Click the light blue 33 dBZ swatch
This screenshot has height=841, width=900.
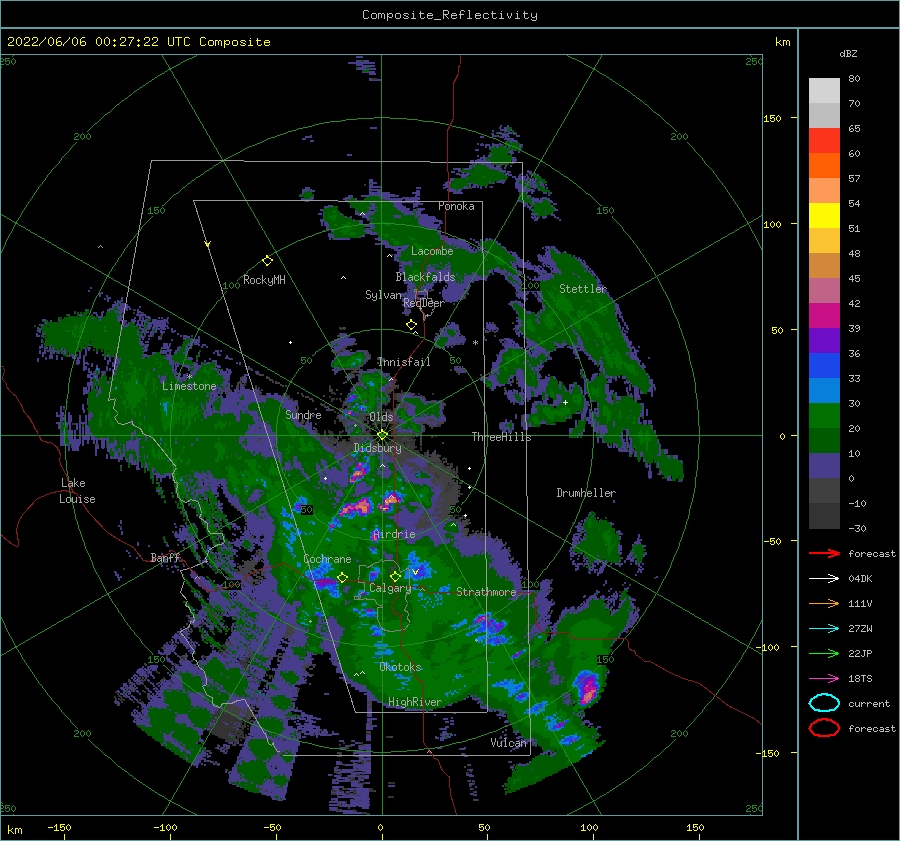tap(824, 390)
